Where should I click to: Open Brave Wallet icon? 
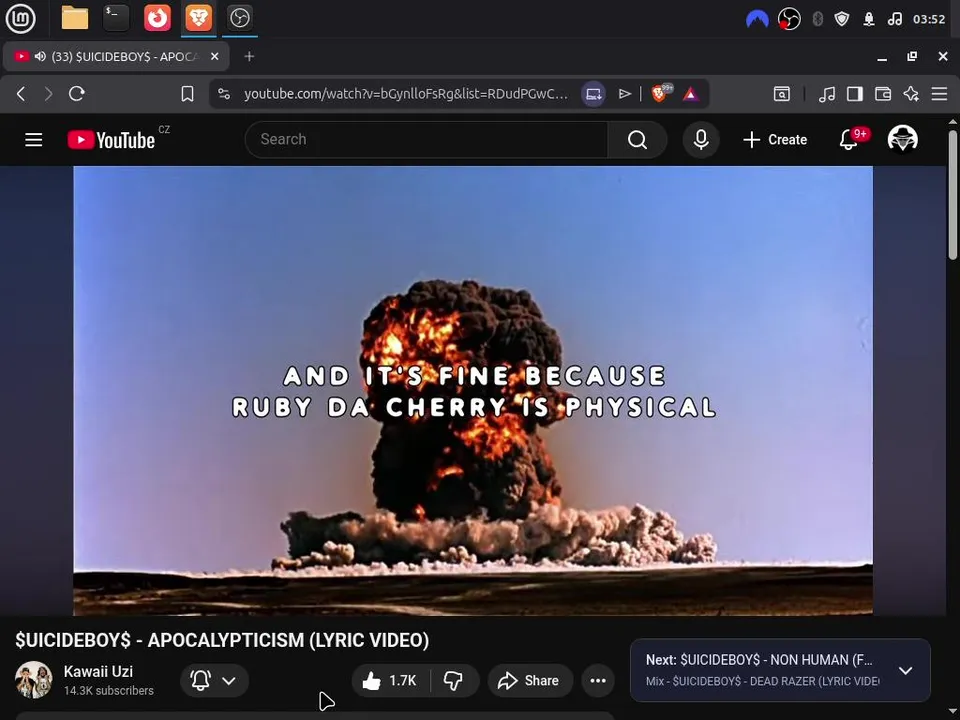[883, 94]
